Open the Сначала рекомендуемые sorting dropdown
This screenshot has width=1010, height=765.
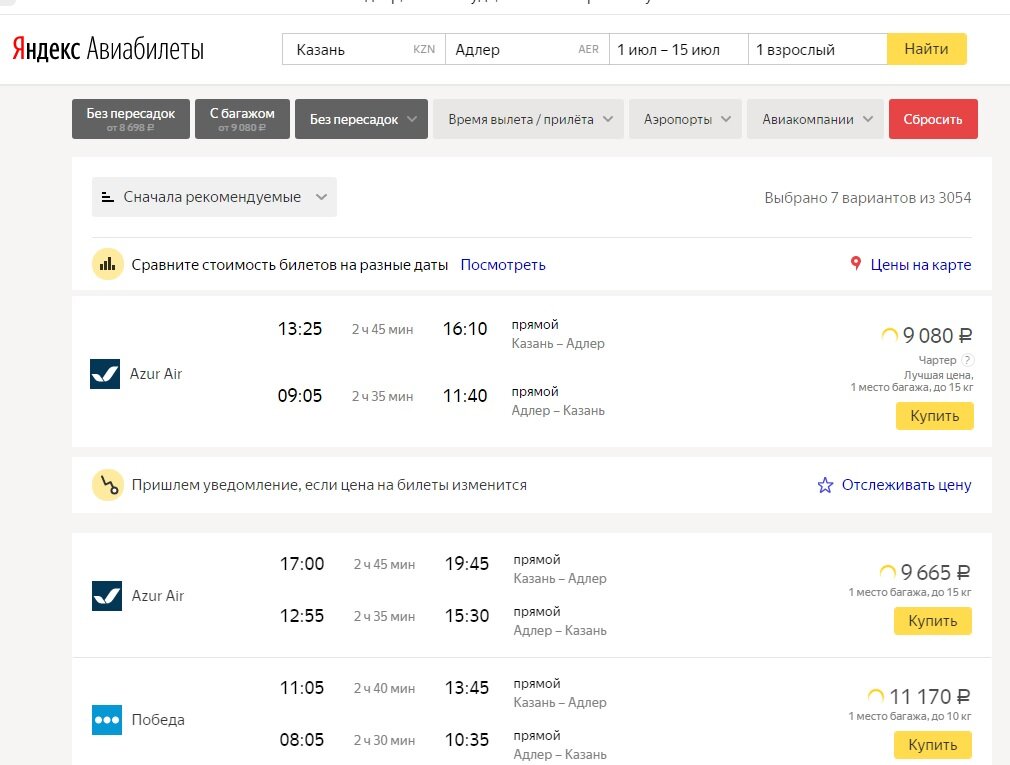point(214,197)
